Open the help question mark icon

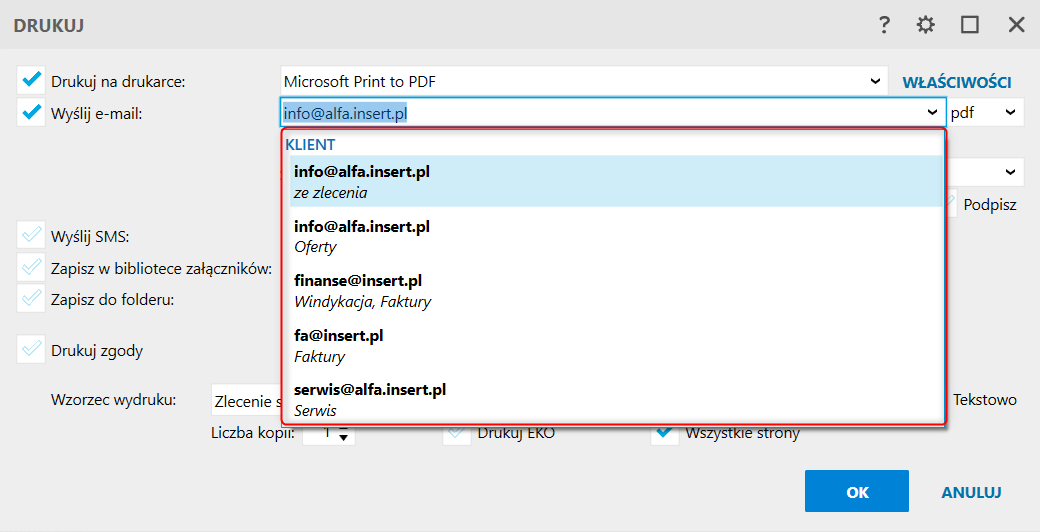pos(883,25)
